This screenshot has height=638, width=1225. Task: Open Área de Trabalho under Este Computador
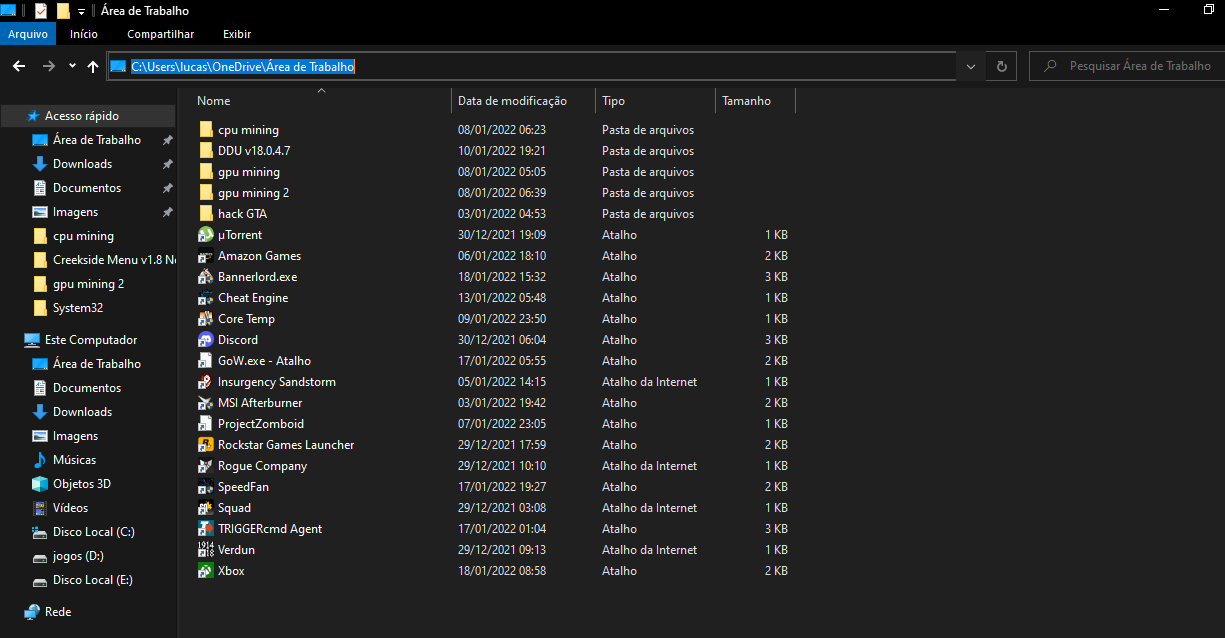point(97,364)
